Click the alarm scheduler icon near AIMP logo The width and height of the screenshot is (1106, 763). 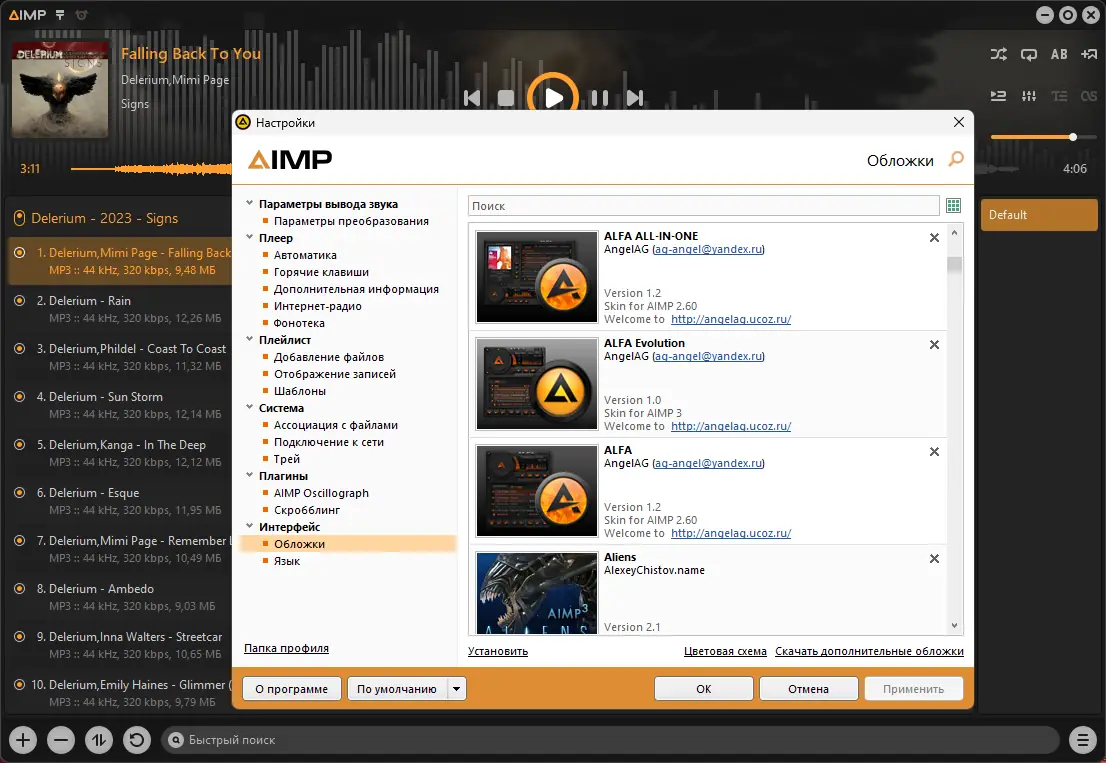point(81,15)
